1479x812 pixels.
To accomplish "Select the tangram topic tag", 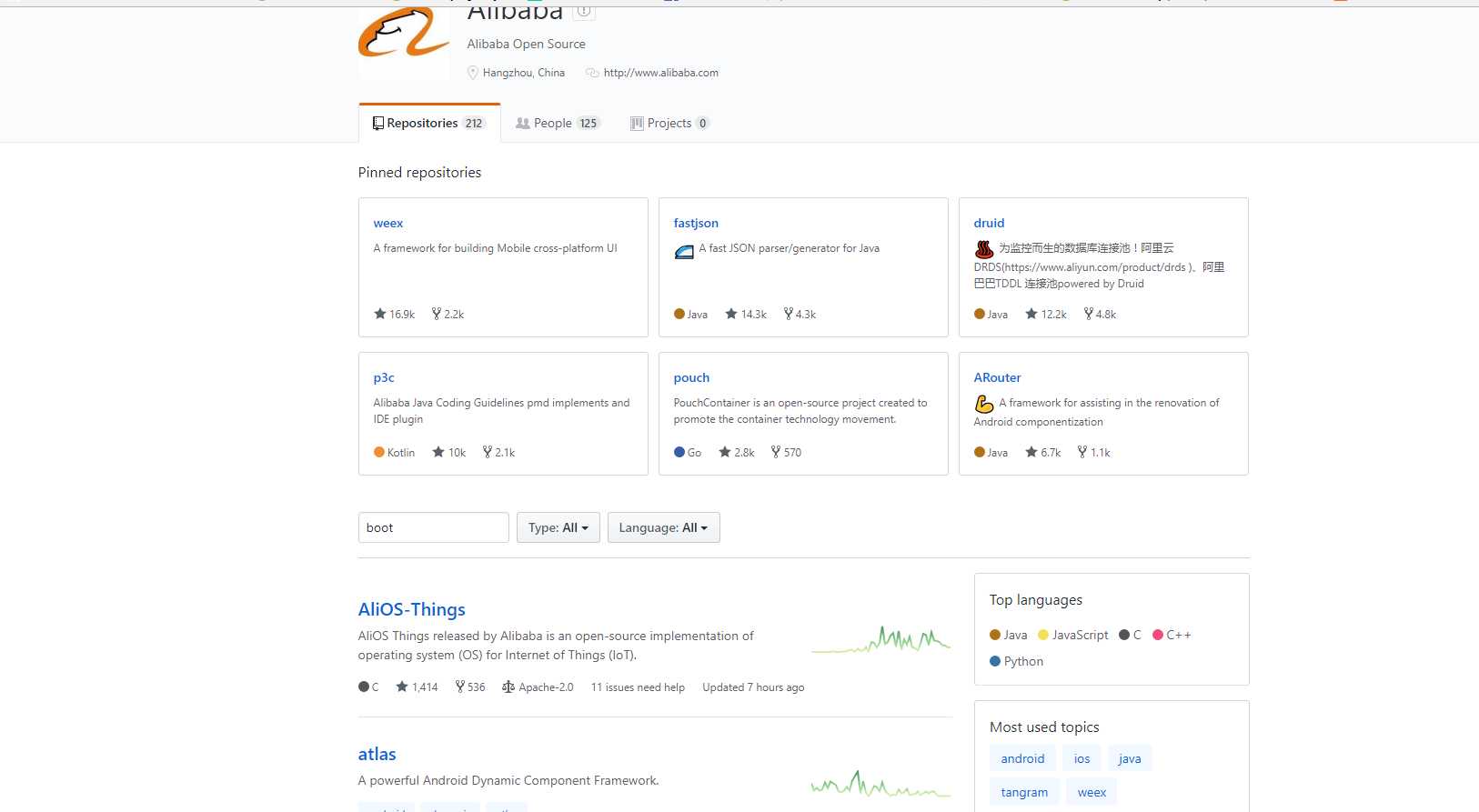I will (1024, 792).
